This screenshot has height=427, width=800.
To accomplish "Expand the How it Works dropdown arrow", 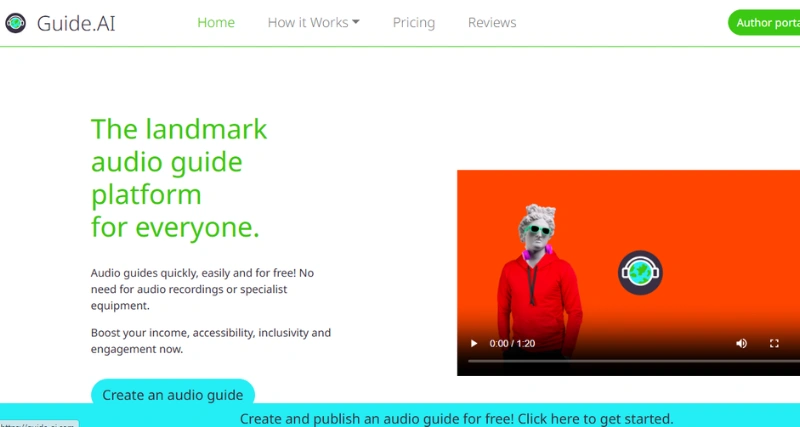I will coord(356,22).
